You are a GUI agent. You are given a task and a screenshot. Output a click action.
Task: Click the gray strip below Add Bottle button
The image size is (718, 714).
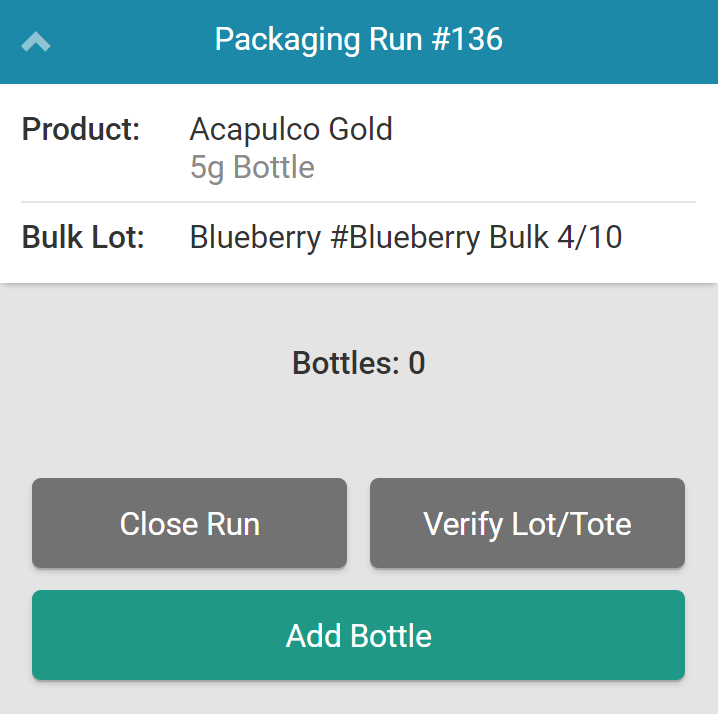coord(358,698)
